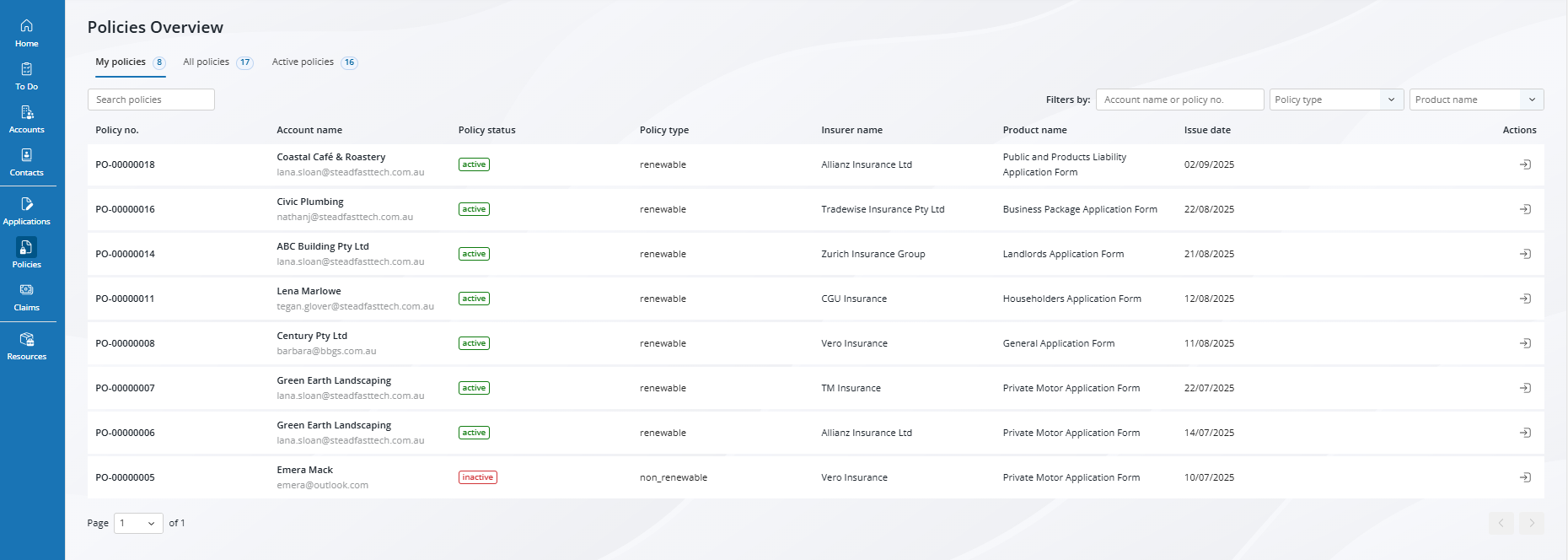The height and width of the screenshot is (560, 1568).
Task: Focus the Search policies field
Action: point(151,100)
